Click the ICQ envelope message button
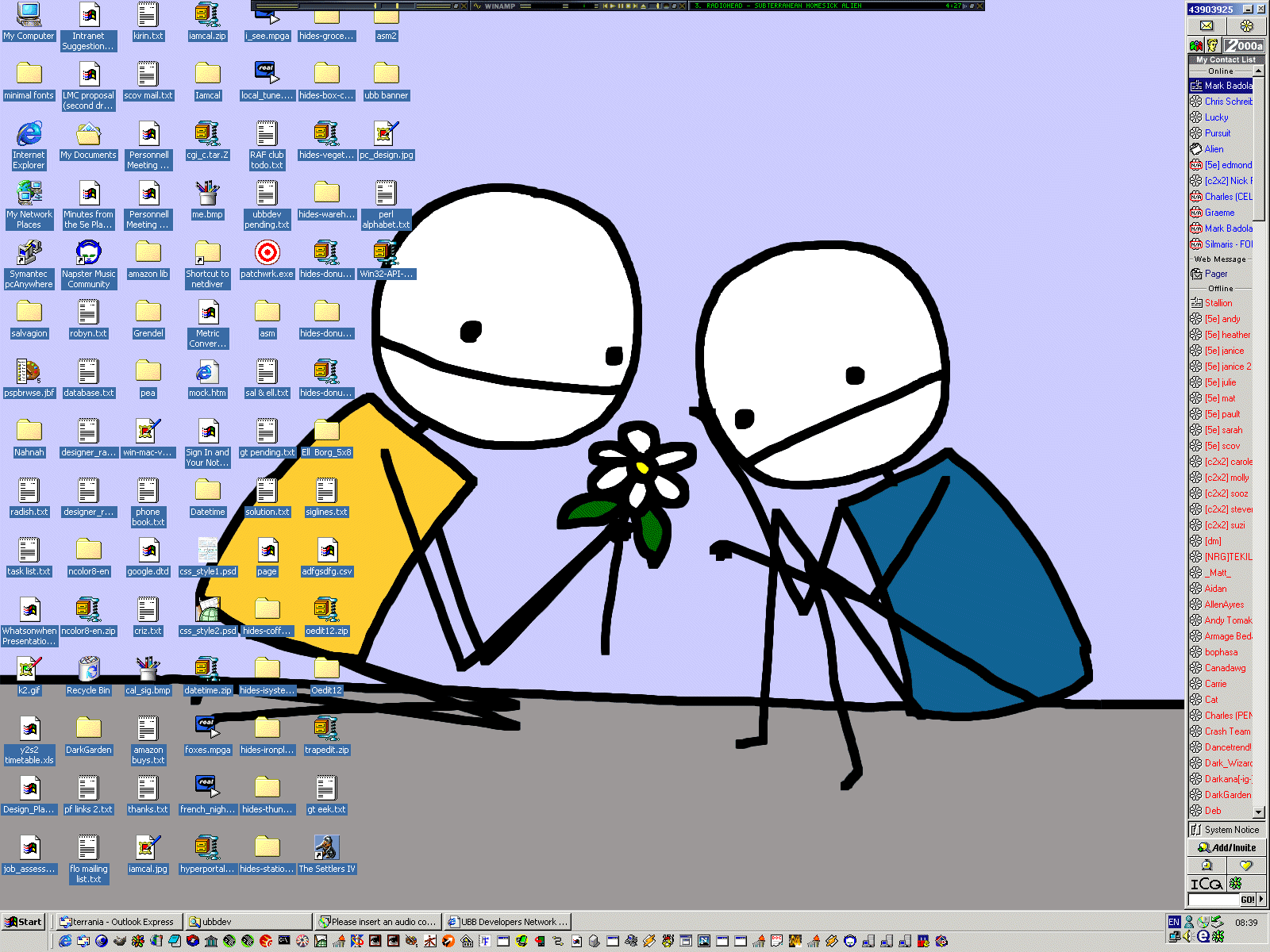Screen dimensions: 1270x952 point(1206,25)
